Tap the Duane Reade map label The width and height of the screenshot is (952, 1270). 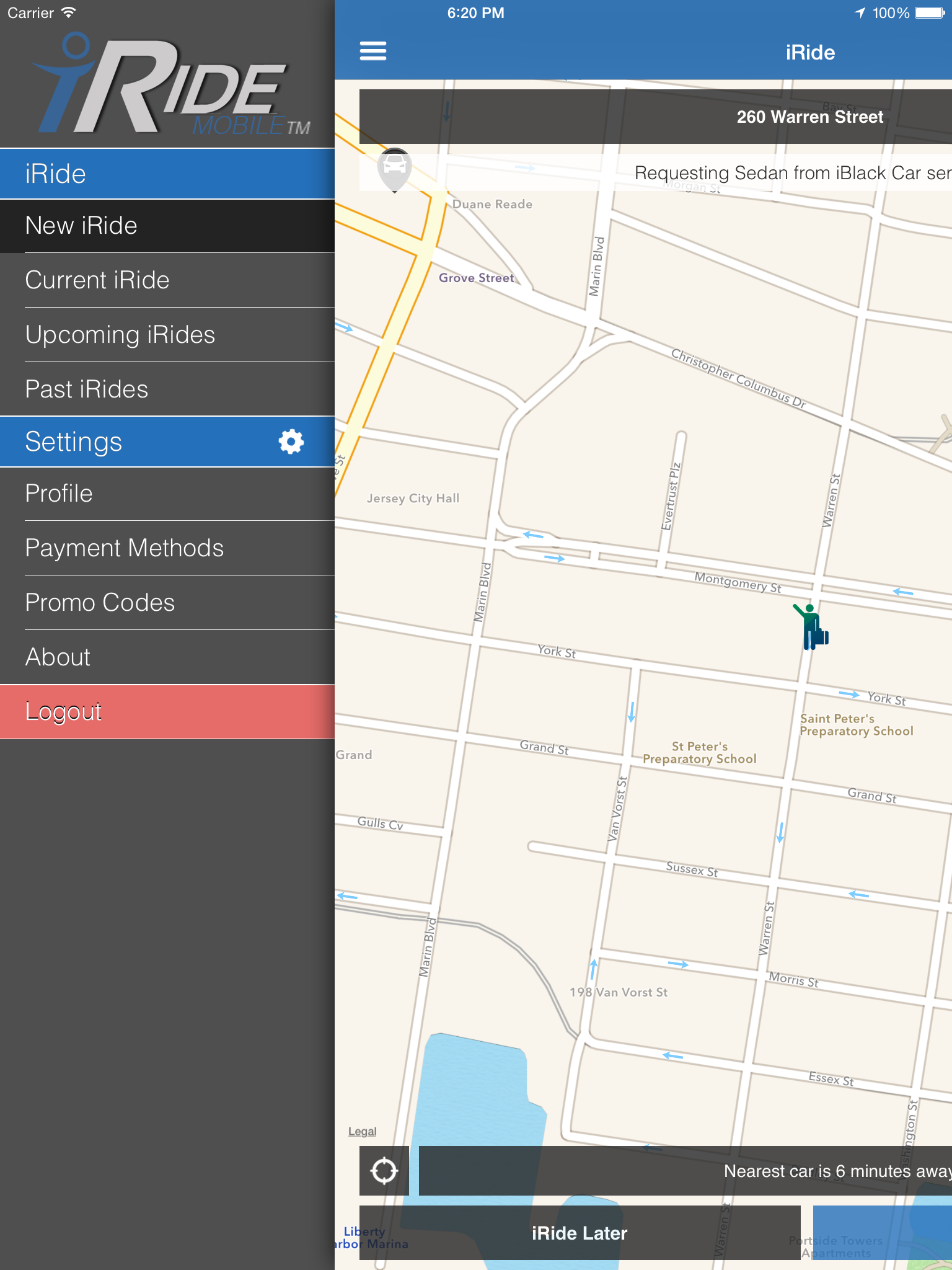492,204
